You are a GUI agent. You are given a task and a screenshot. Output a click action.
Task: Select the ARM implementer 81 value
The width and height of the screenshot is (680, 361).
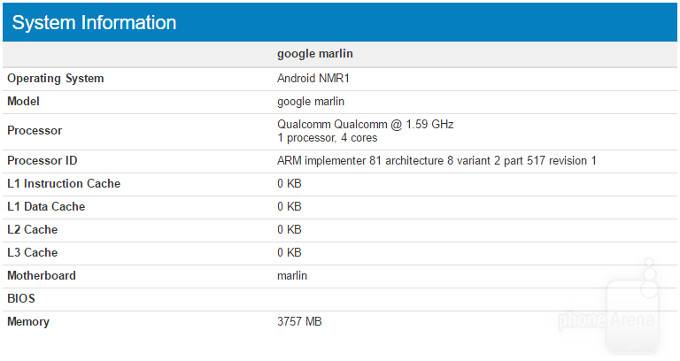click(437, 161)
